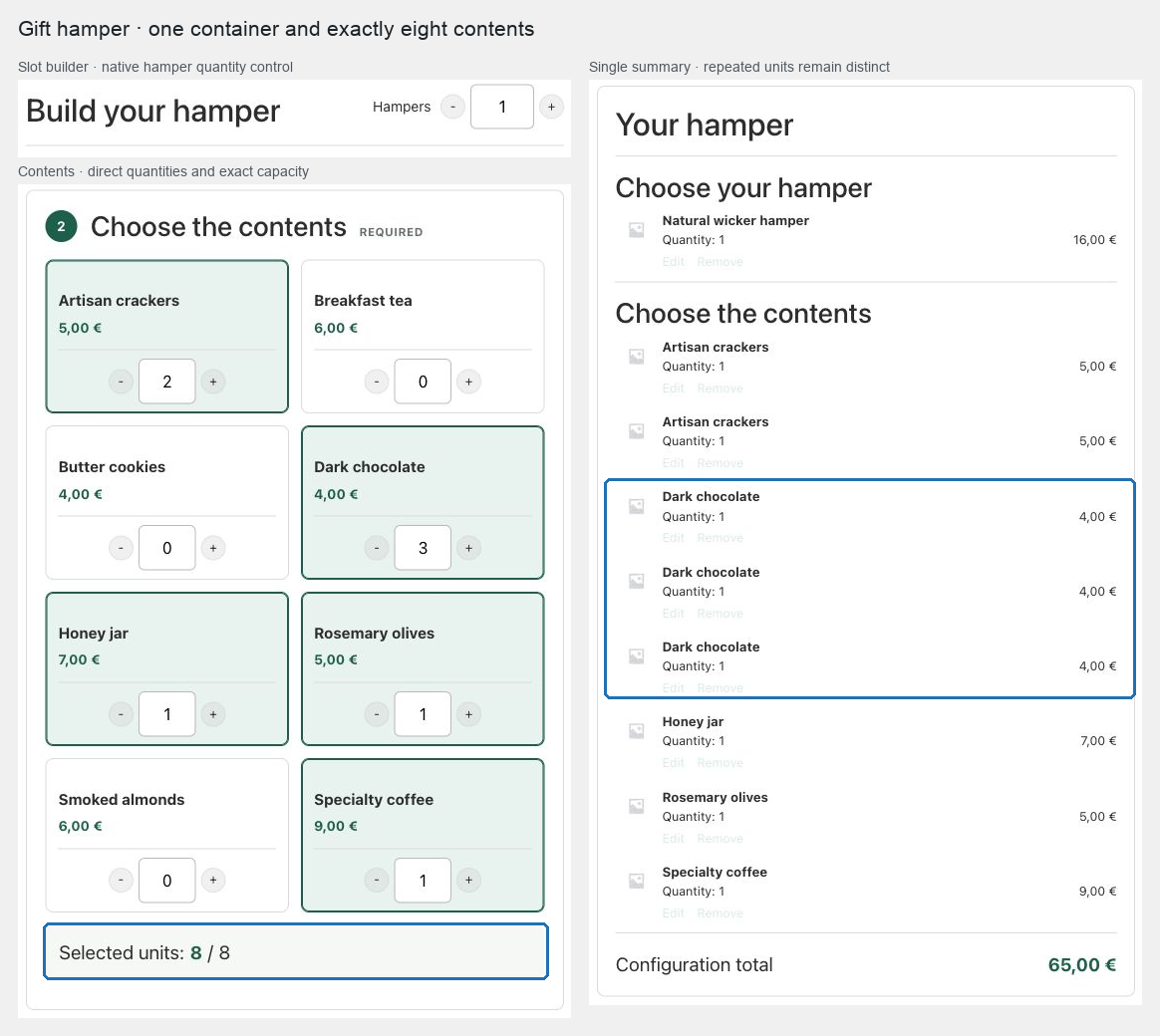1160x1036 pixels.
Task: Click the Breakfast tea minus button
Action: click(377, 382)
